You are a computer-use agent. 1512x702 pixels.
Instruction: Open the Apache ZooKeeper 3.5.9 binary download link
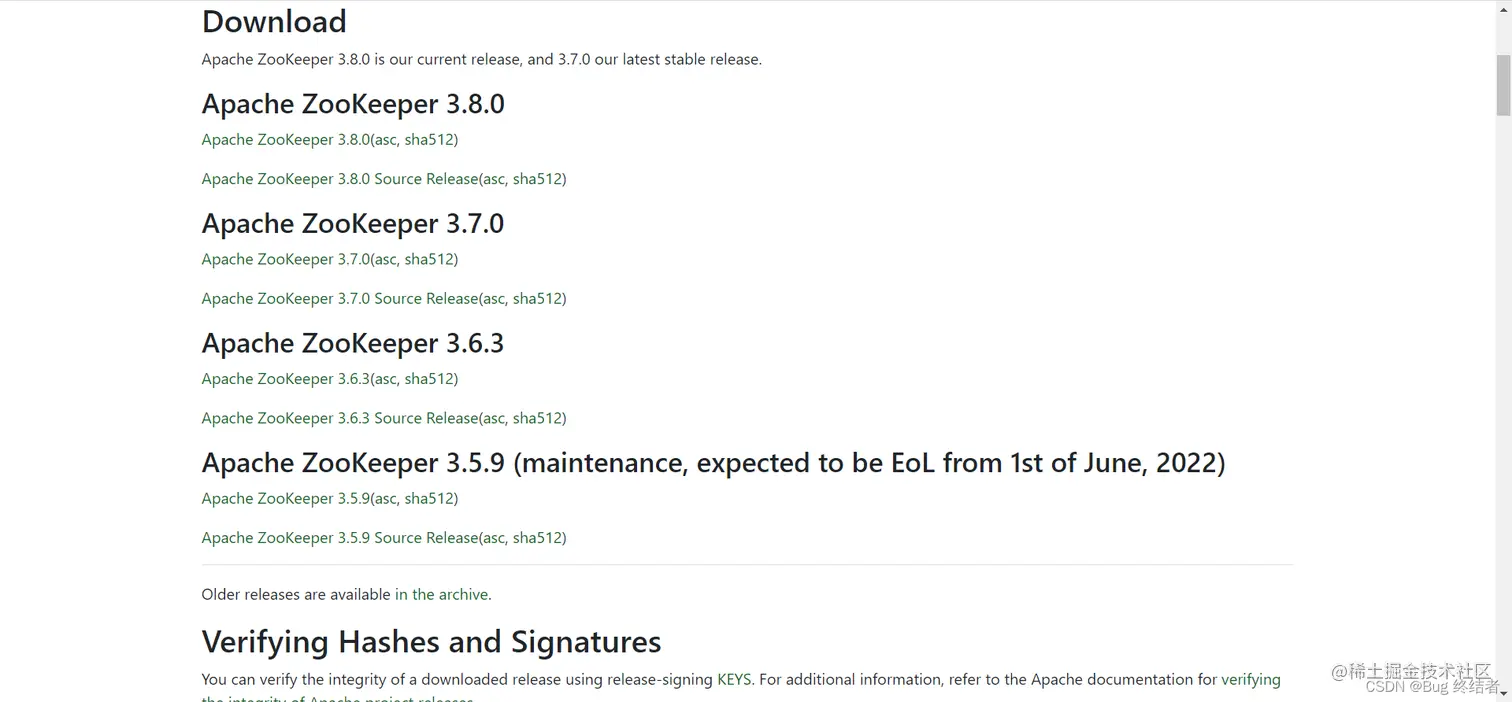(286, 498)
